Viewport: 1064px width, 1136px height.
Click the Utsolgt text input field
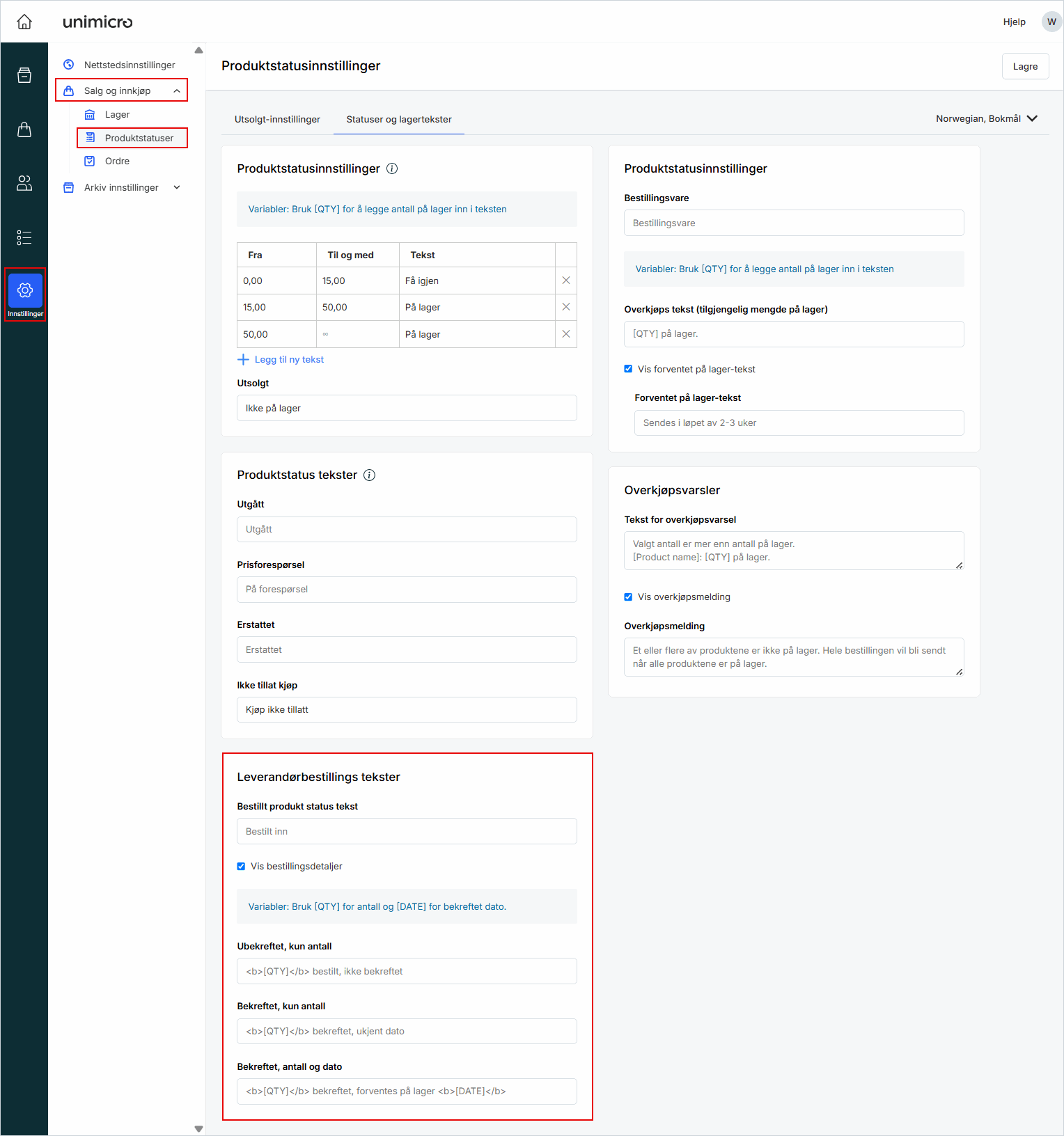(407, 408)
